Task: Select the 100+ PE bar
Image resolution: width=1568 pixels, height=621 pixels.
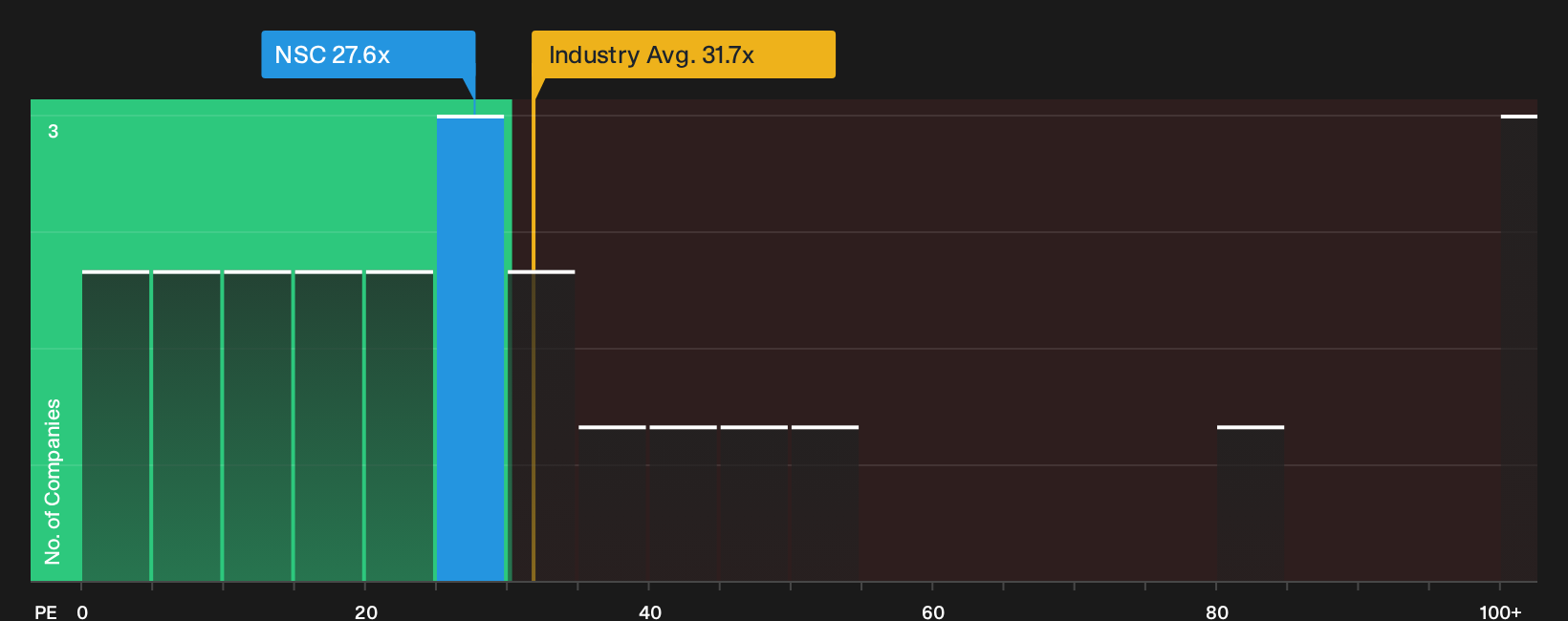Action: point(1519,348)
